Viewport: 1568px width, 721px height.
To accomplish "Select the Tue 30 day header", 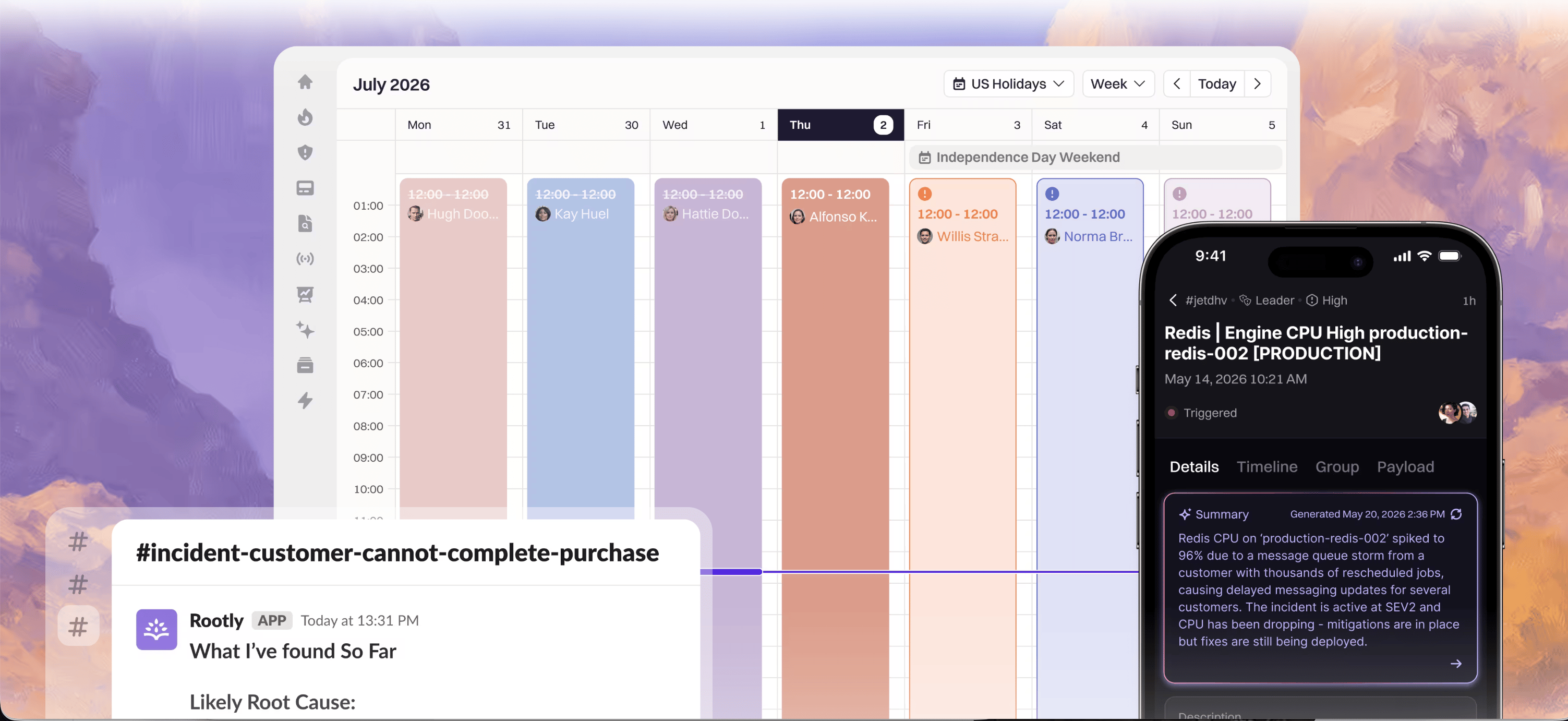I will click(x=586, y=125).
